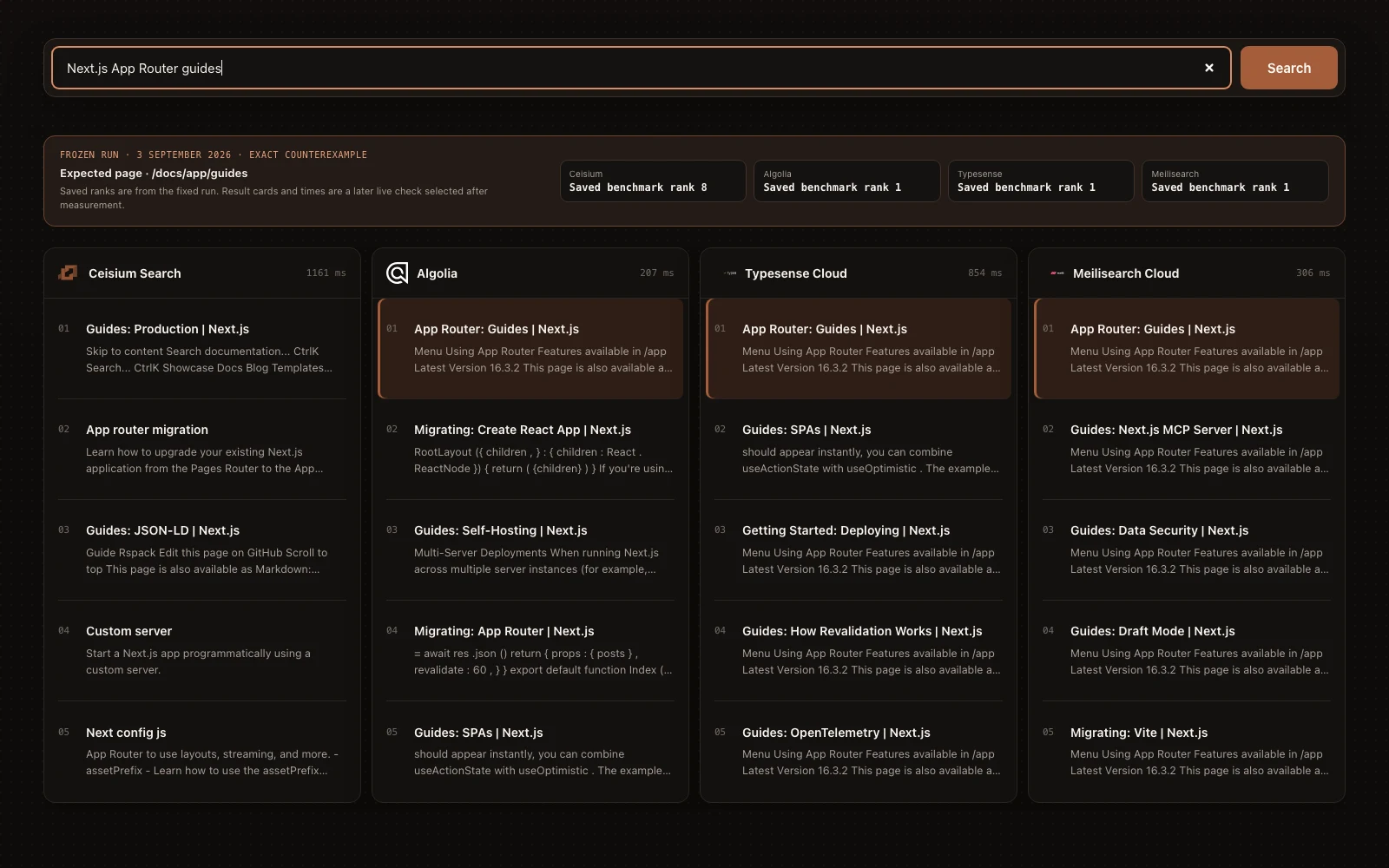Click the Typesense Cloud logo icon
The height and width of the screenshot is (868, 1389).
(730, 273)
